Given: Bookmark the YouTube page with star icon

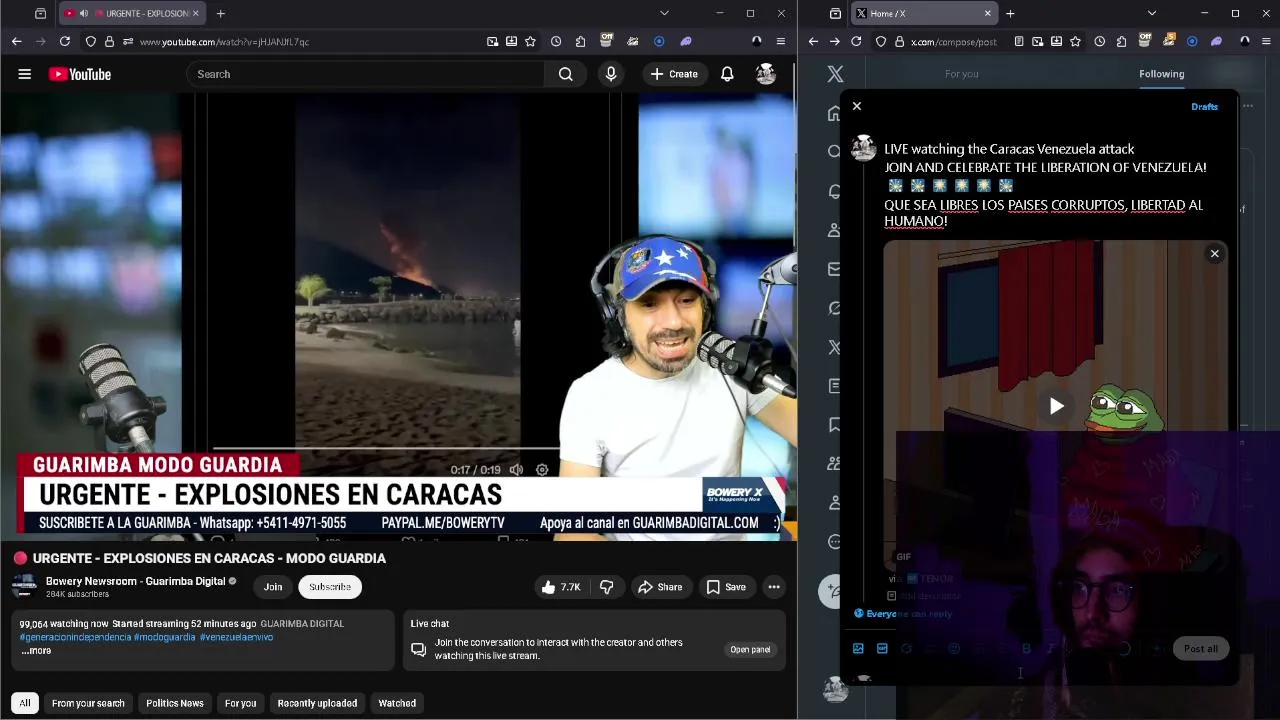Looking at the screenshot, I should (530, 41).
